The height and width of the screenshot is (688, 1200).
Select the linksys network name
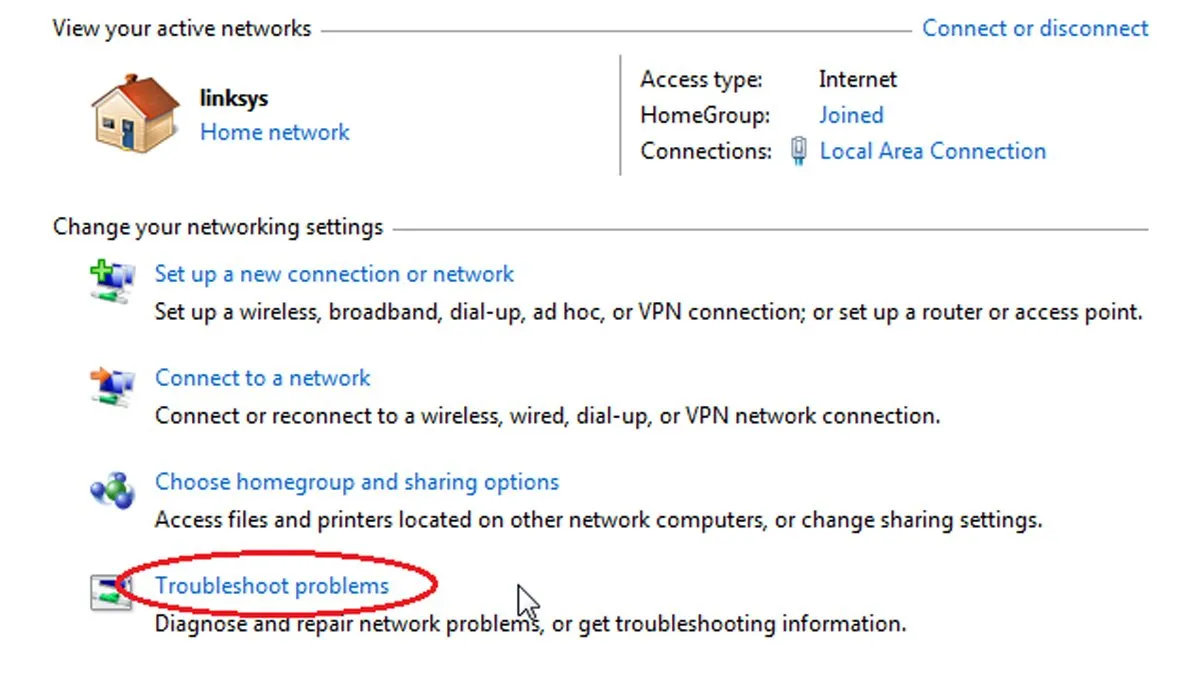tap(234, 99)
